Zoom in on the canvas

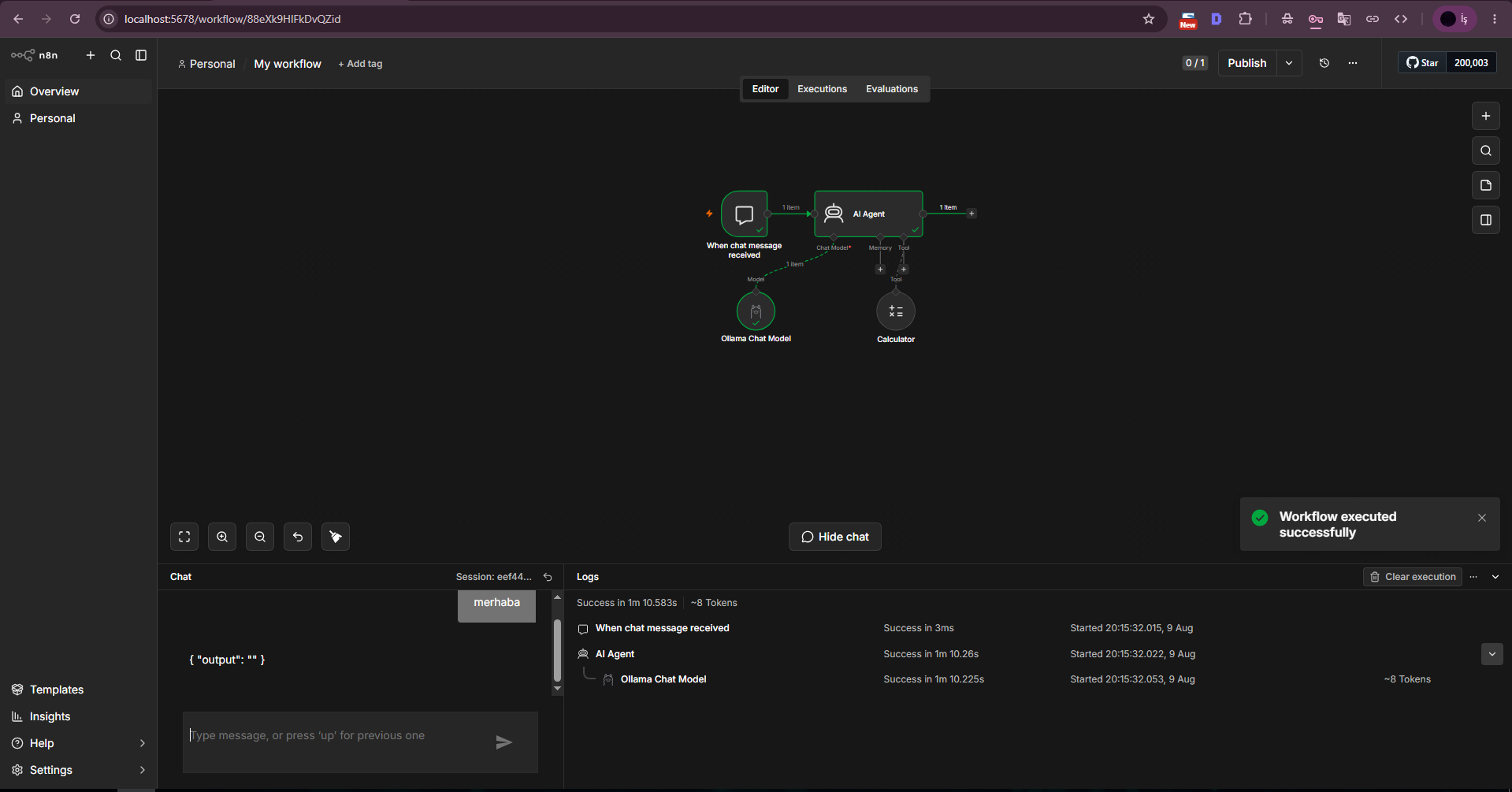tap(222, 537)
